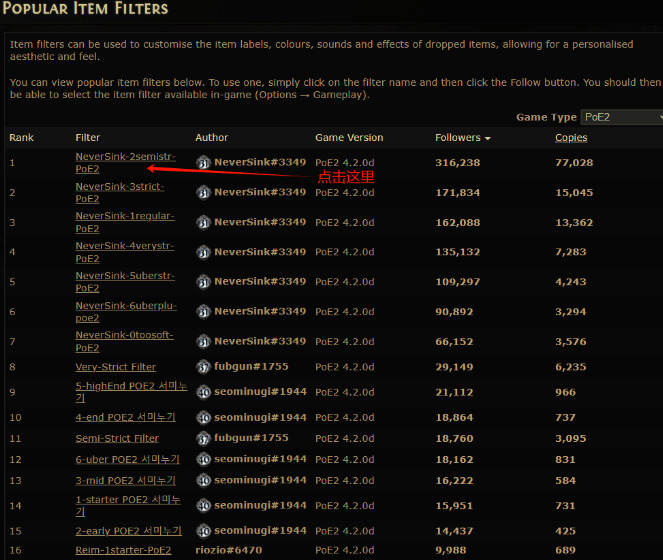
Task: Open Very-Strict Filter link
Action: [115, 367]
